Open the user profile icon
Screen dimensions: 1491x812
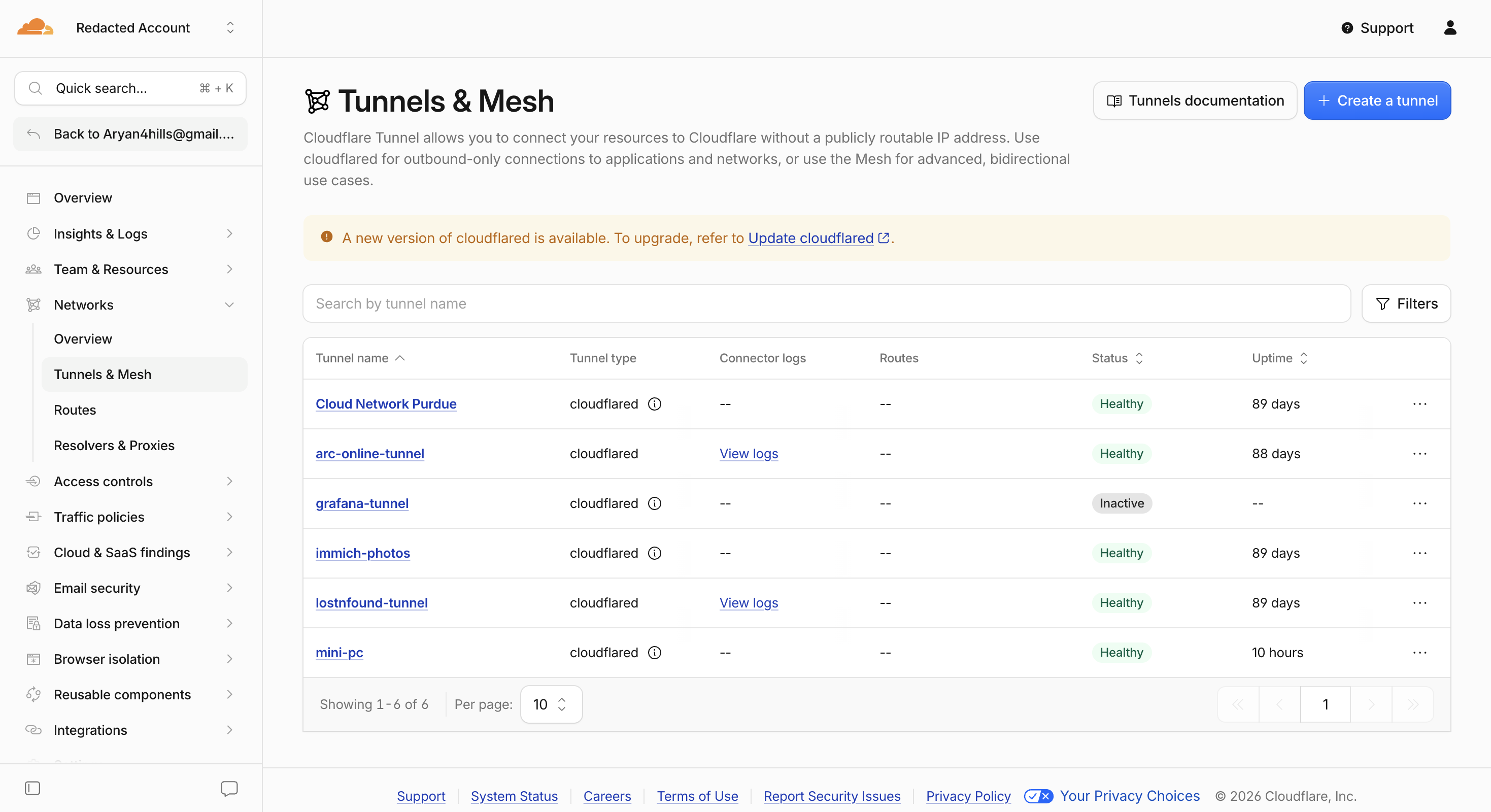tap(1450, 28)
